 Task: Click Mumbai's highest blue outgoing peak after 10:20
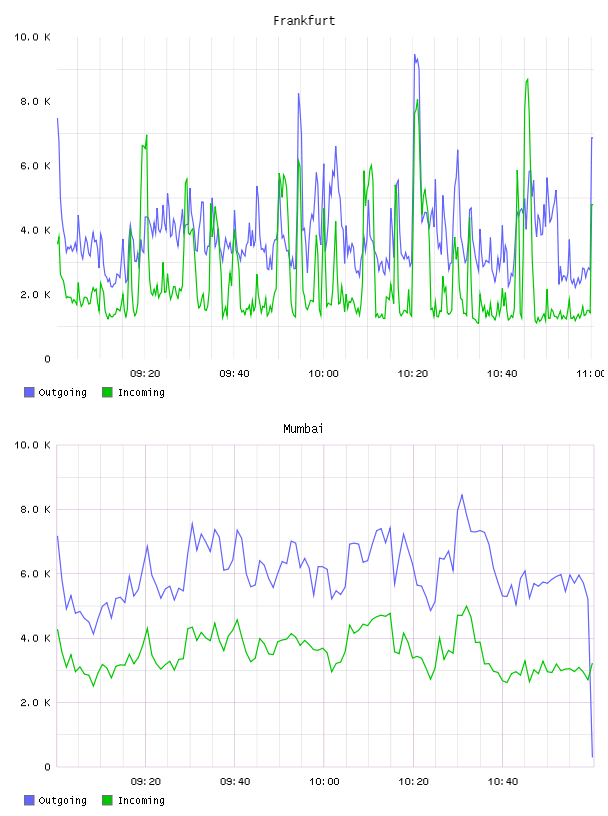[x=462, y=495]
